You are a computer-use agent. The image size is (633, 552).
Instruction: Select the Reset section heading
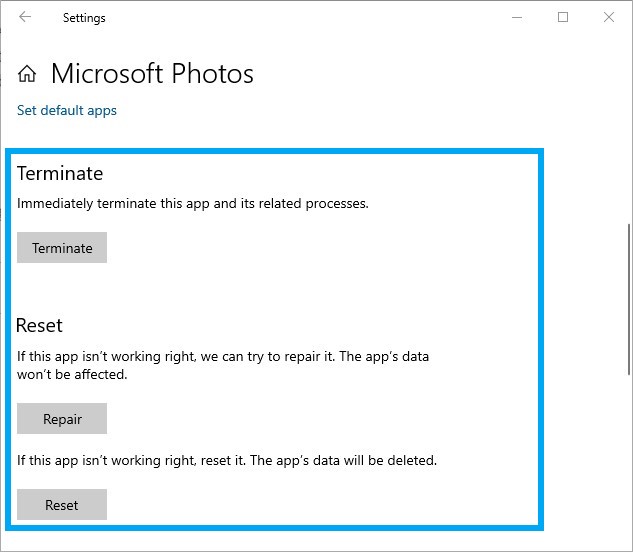pos(39,325)
